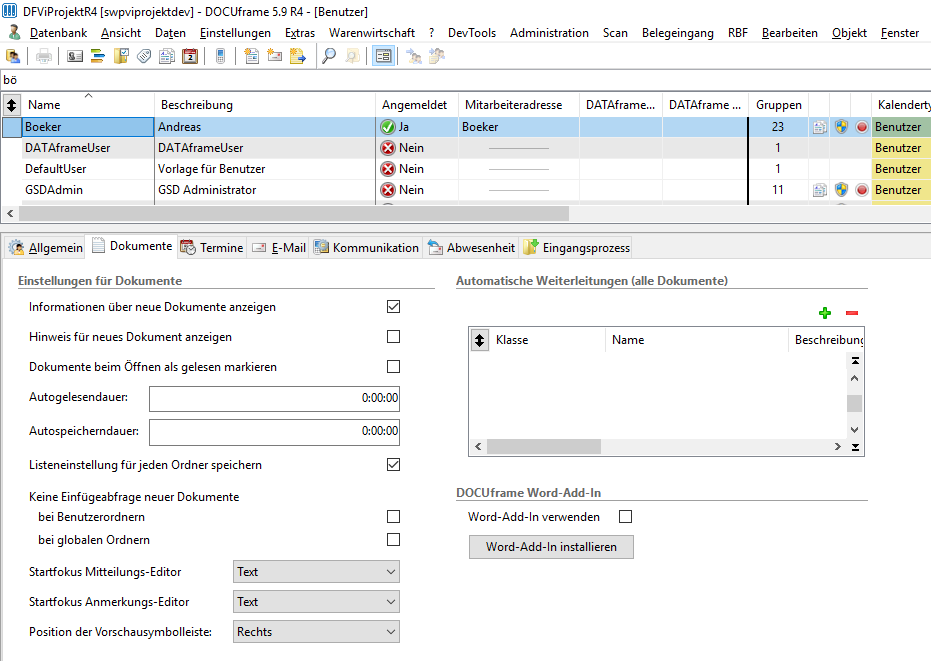Open the calendar toolbar icon
The height and width of the screenshot is (661, 931).
coord(190,56)
